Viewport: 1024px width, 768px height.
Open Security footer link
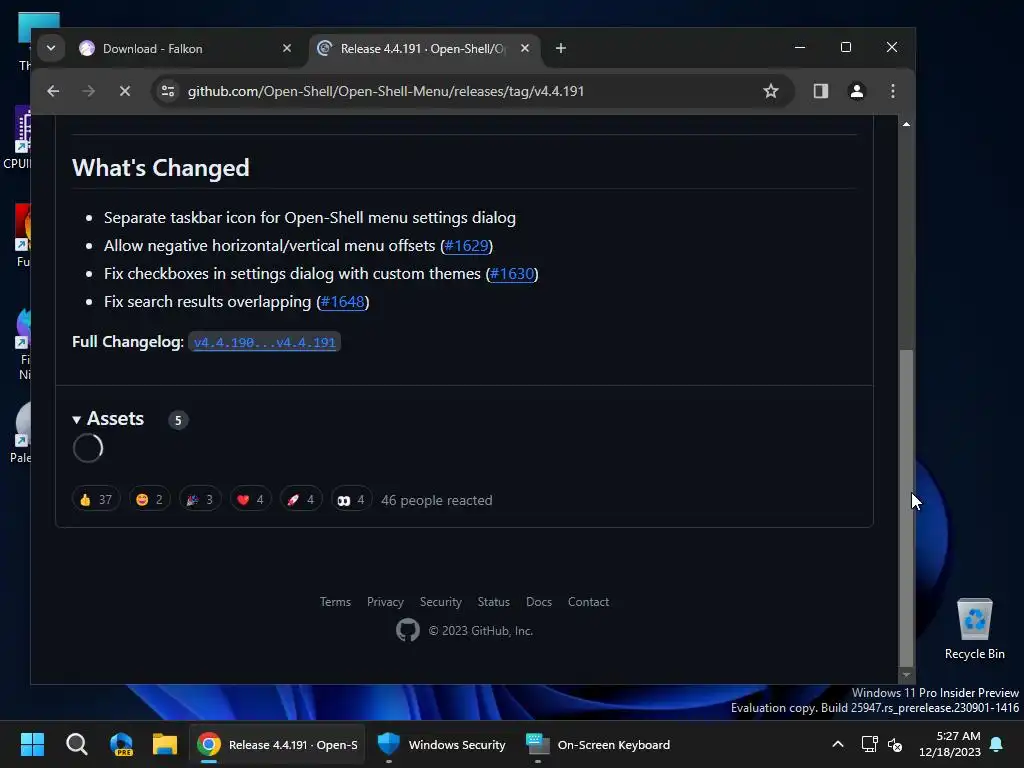click(441, 602)
